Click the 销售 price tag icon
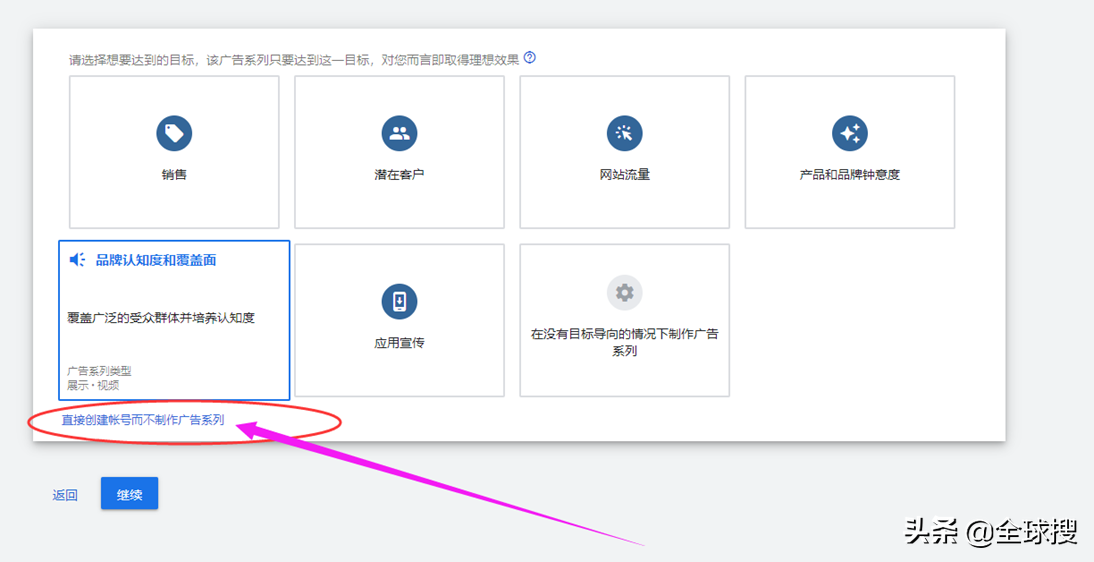The width and height of the screenshot is (1094, 562). (x=174, y=133)
